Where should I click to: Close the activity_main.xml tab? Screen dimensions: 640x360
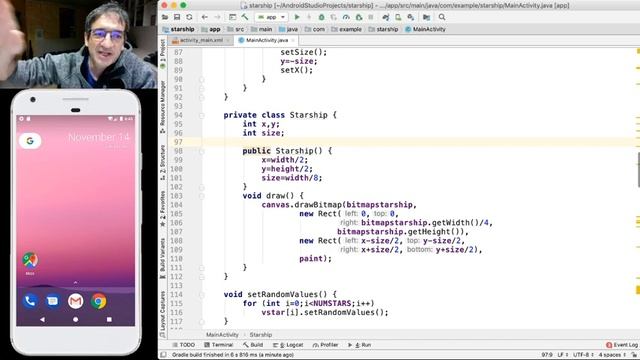pyautogui.click(x=228, y=40)
